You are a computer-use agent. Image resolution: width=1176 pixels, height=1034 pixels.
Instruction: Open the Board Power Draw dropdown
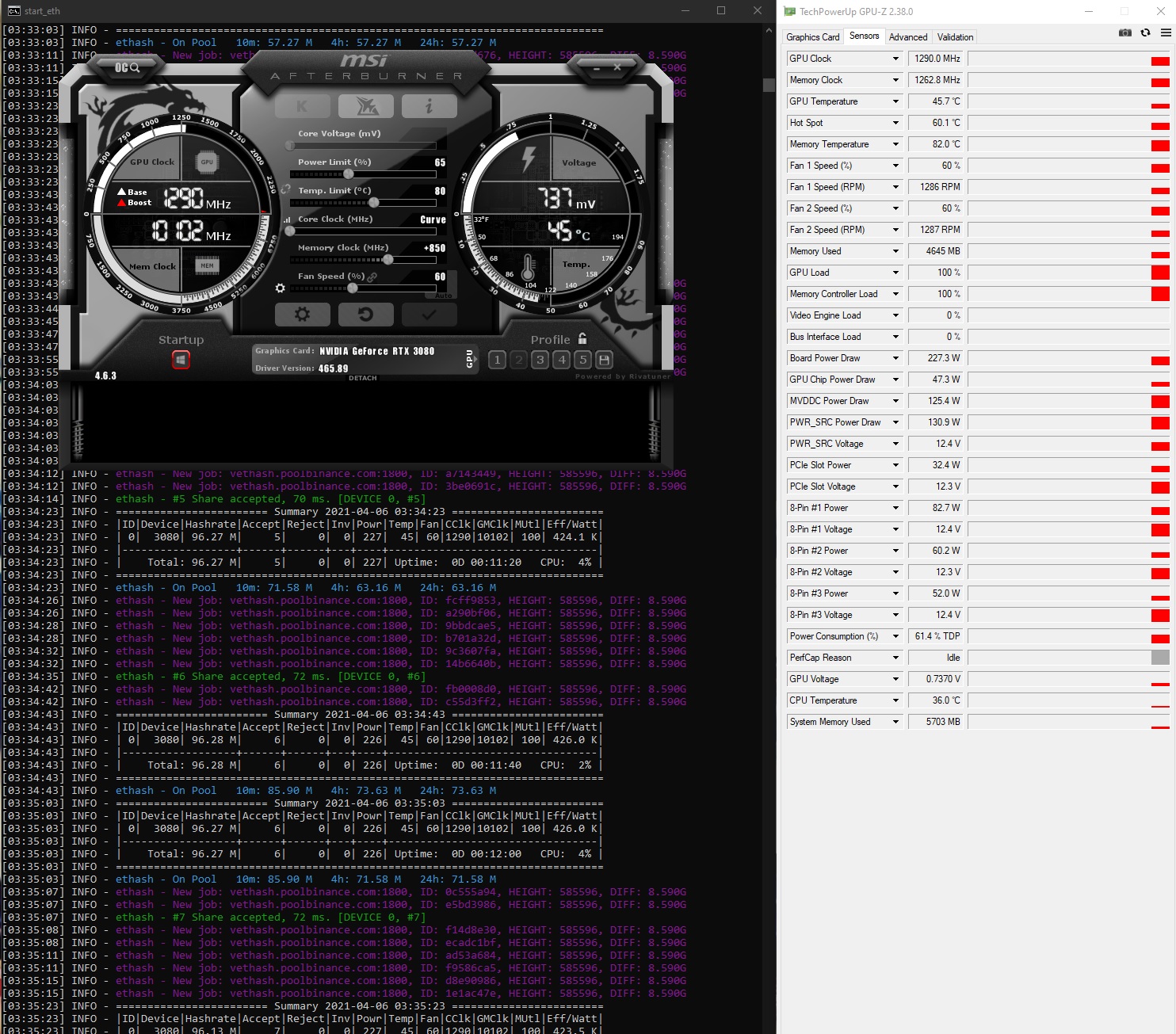(896, 358)
